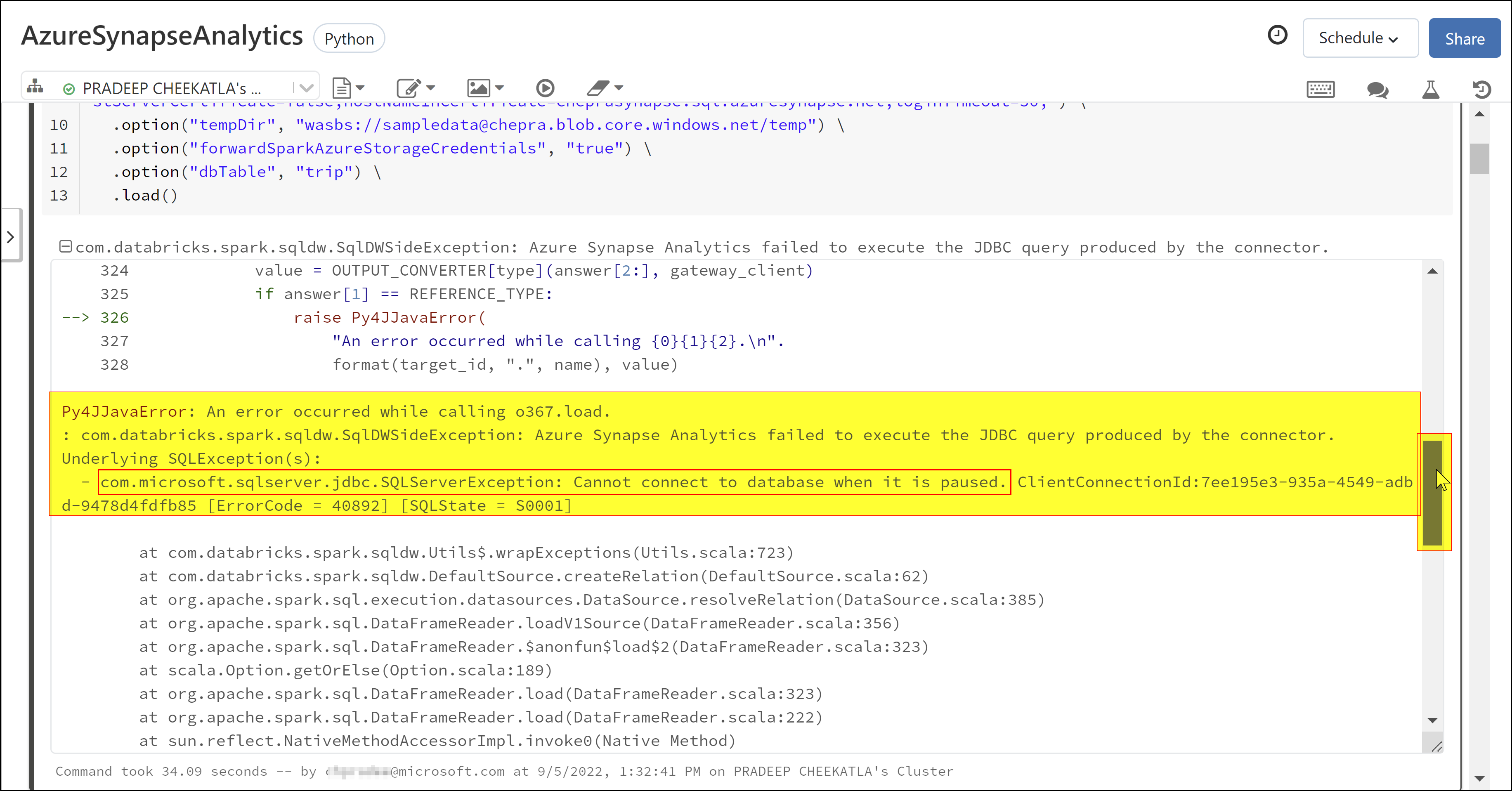The image size is (1512, 791).
Task: Click the clock schedule history icon
Action: click(1277, 35)
